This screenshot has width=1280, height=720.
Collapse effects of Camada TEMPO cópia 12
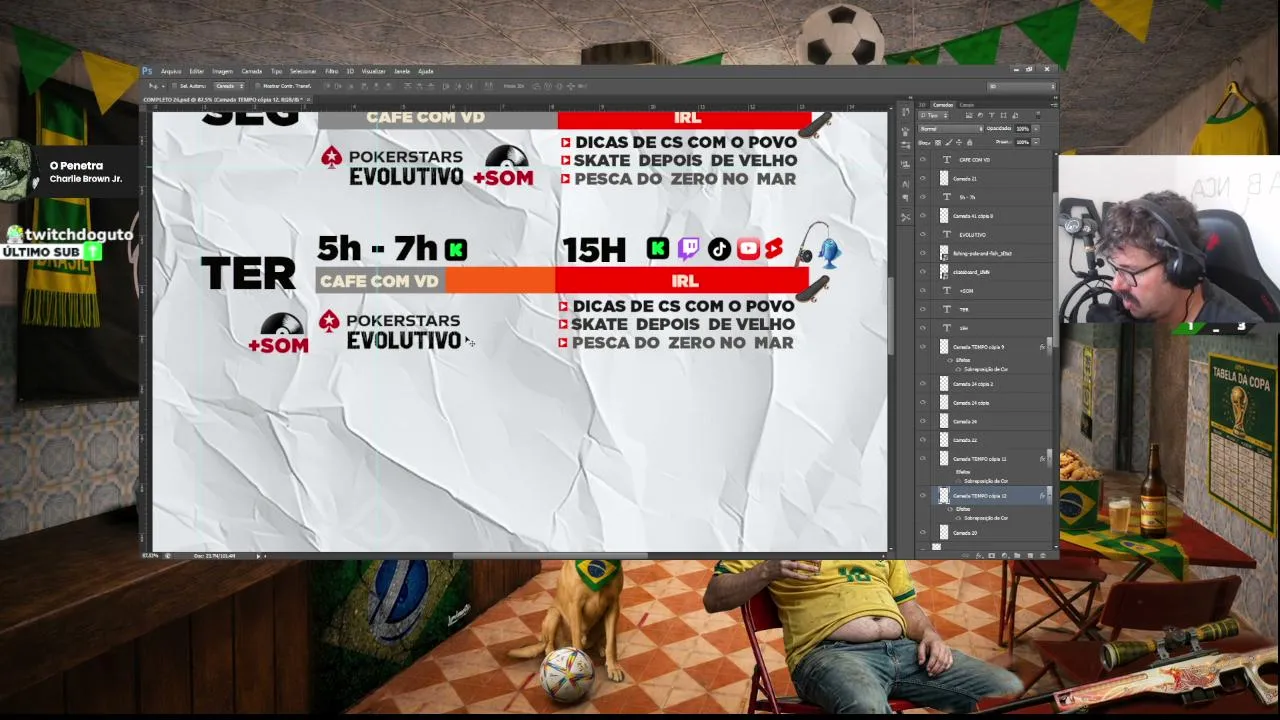(1049, 496)
